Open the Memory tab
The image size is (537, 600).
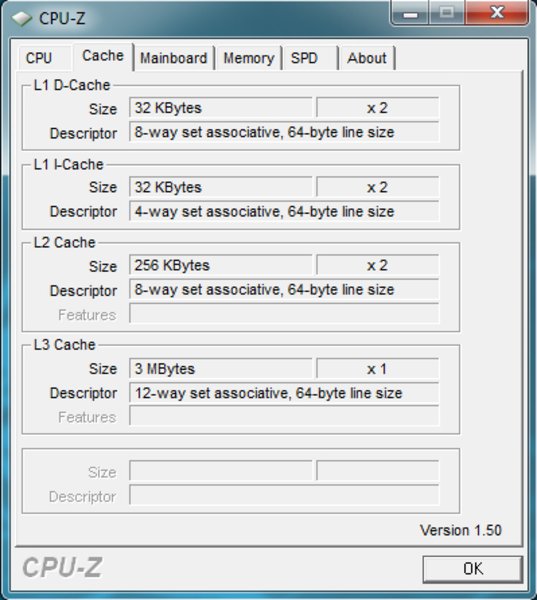249,58
